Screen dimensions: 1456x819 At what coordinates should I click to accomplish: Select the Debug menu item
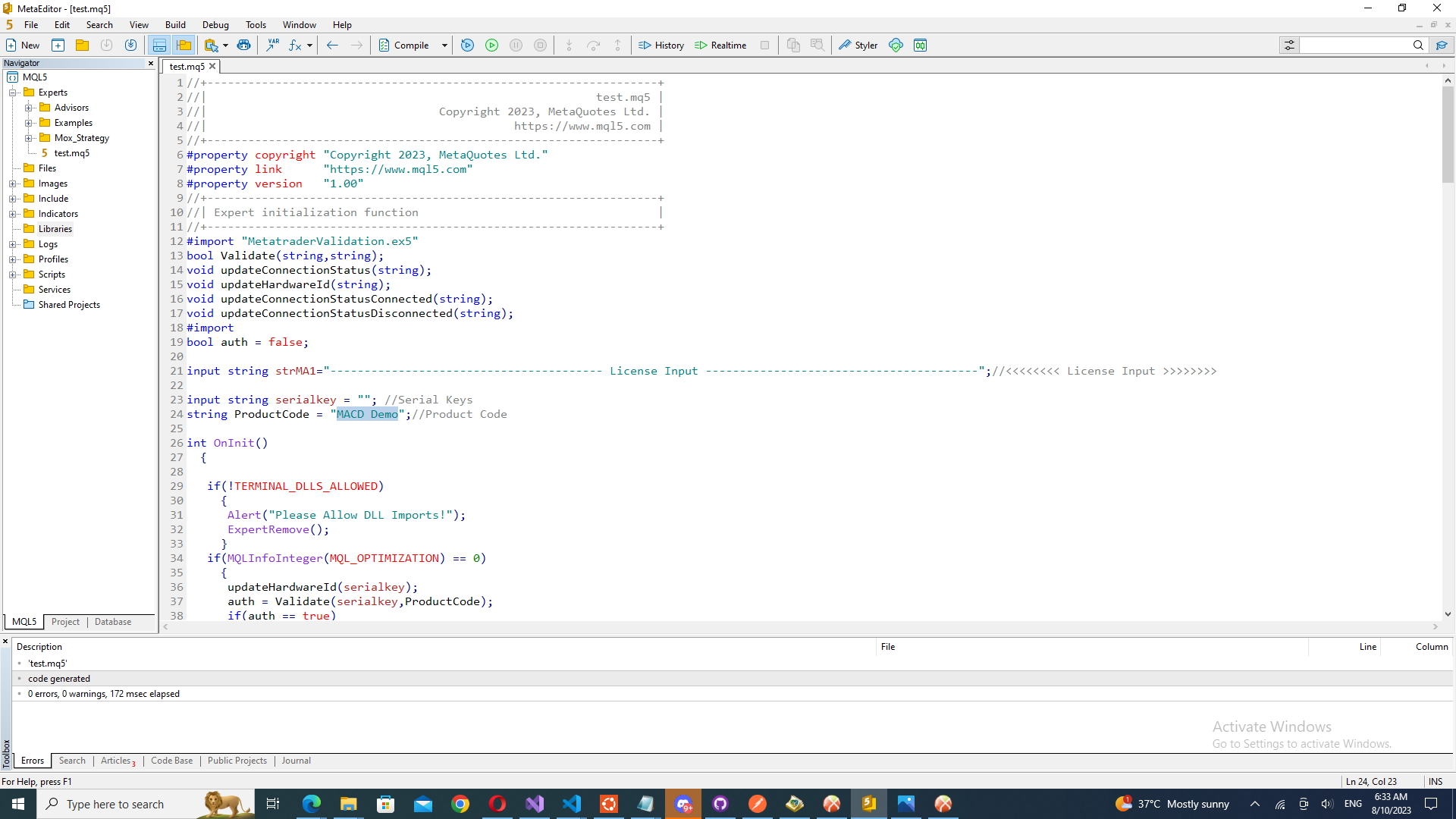214,24
